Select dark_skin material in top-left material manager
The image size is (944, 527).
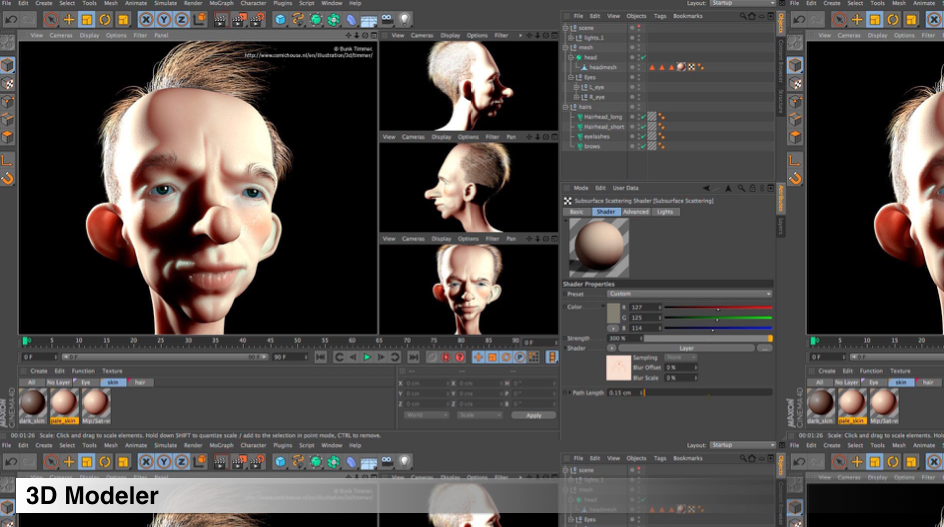(x=33, y=405)
